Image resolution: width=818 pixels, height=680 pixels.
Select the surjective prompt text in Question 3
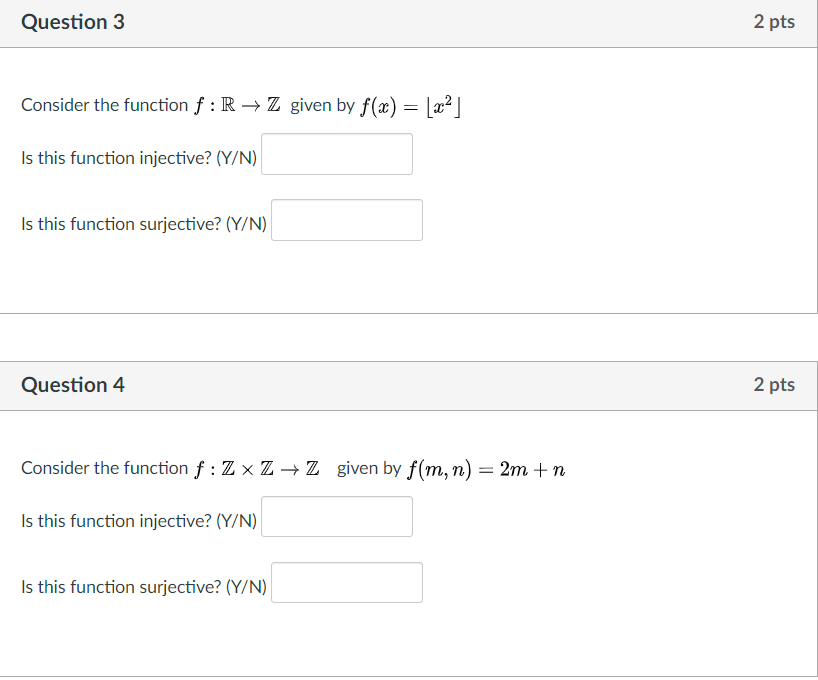tap(143, 223)
